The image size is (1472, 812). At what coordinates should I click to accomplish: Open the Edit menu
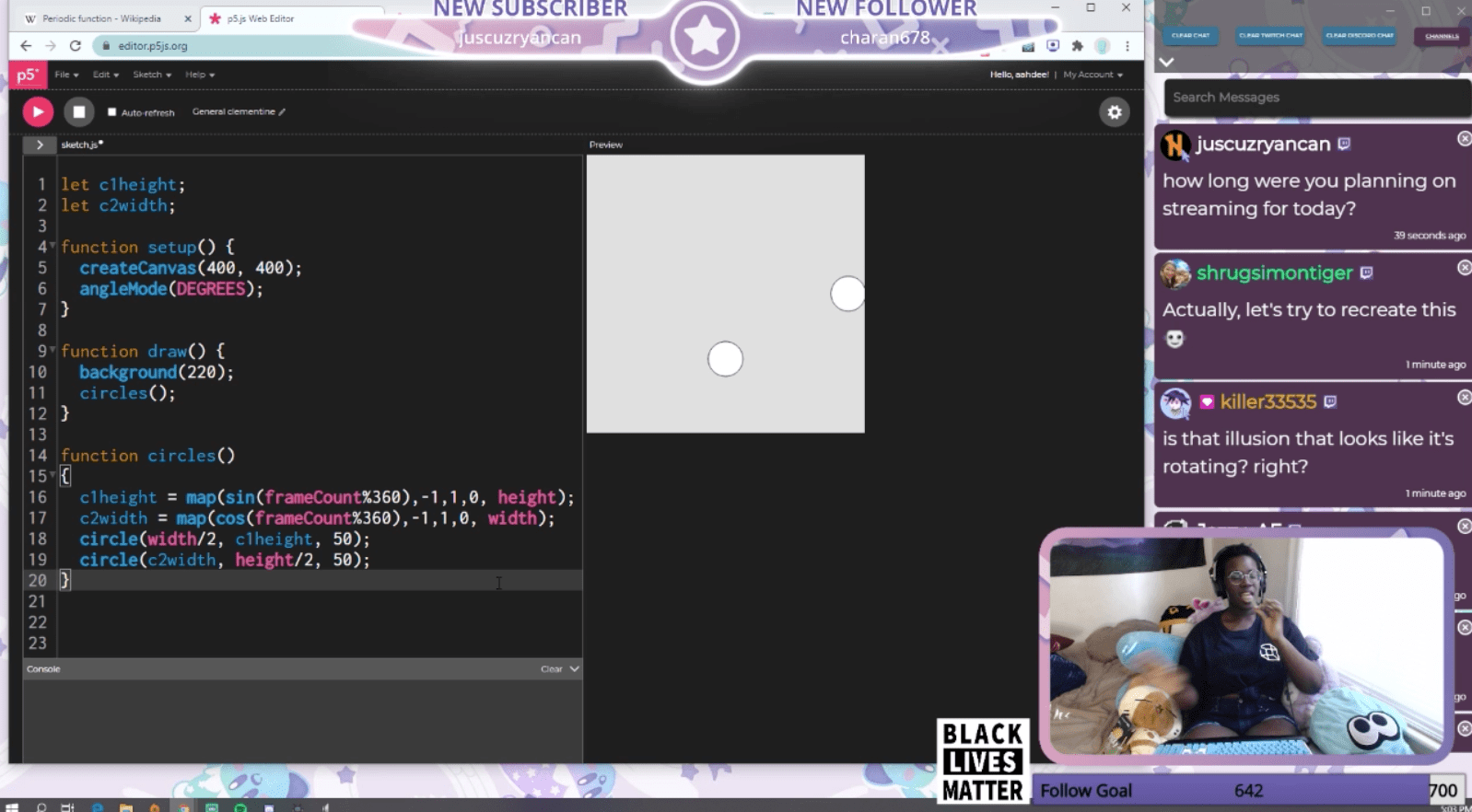click(105, 75)
